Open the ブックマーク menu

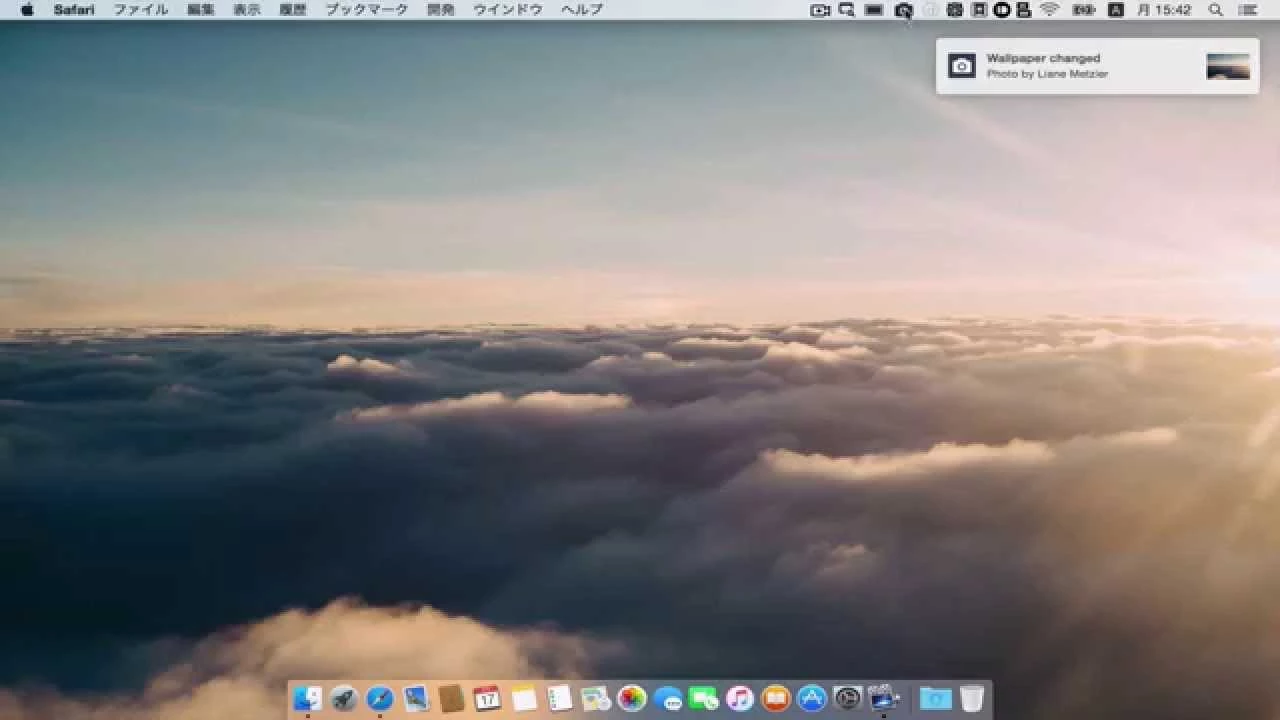pyautogui.click(x=367, y=10)
